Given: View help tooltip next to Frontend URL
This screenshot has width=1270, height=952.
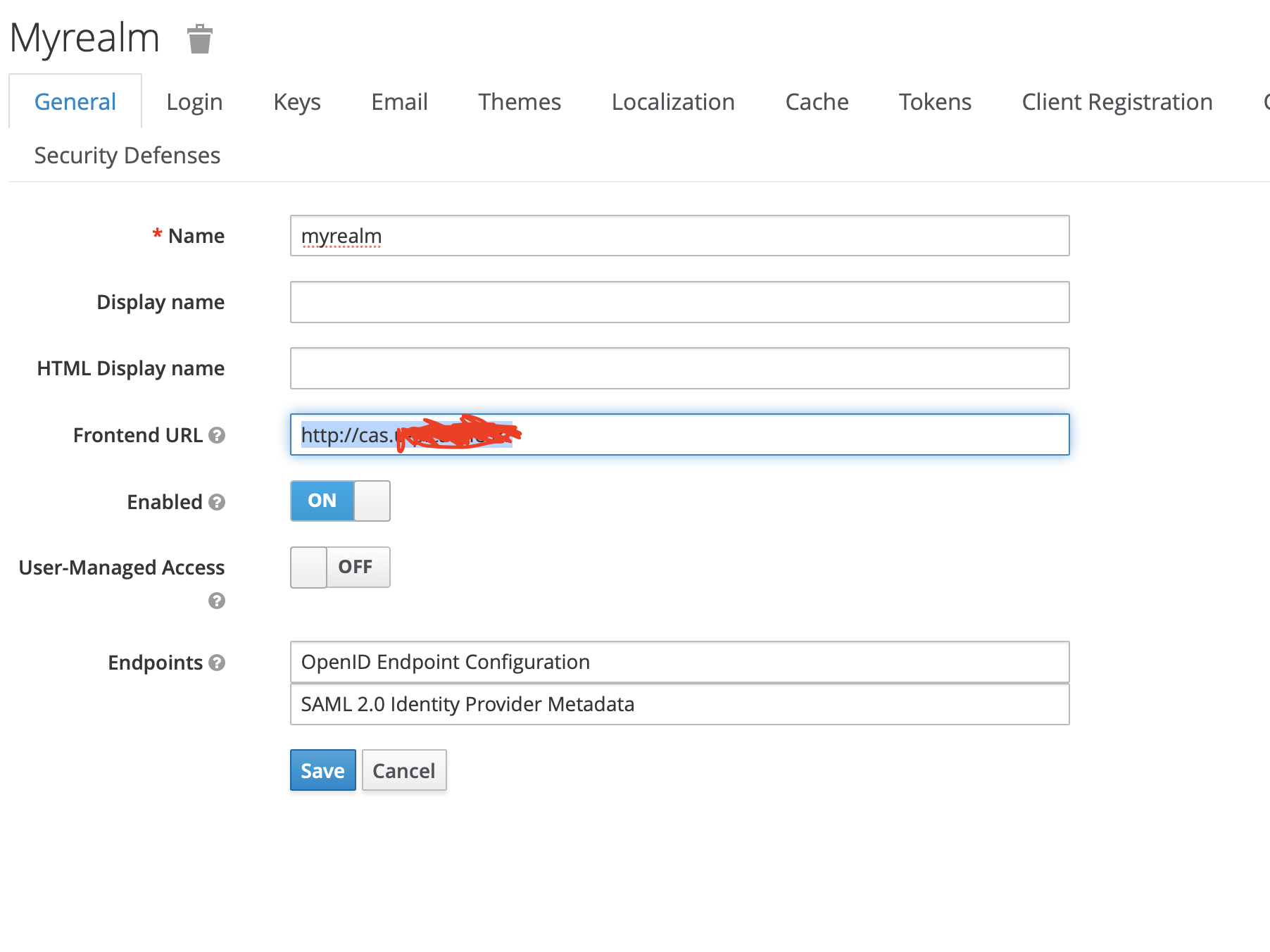Looking at the screenshot, I should pos(218,436).
